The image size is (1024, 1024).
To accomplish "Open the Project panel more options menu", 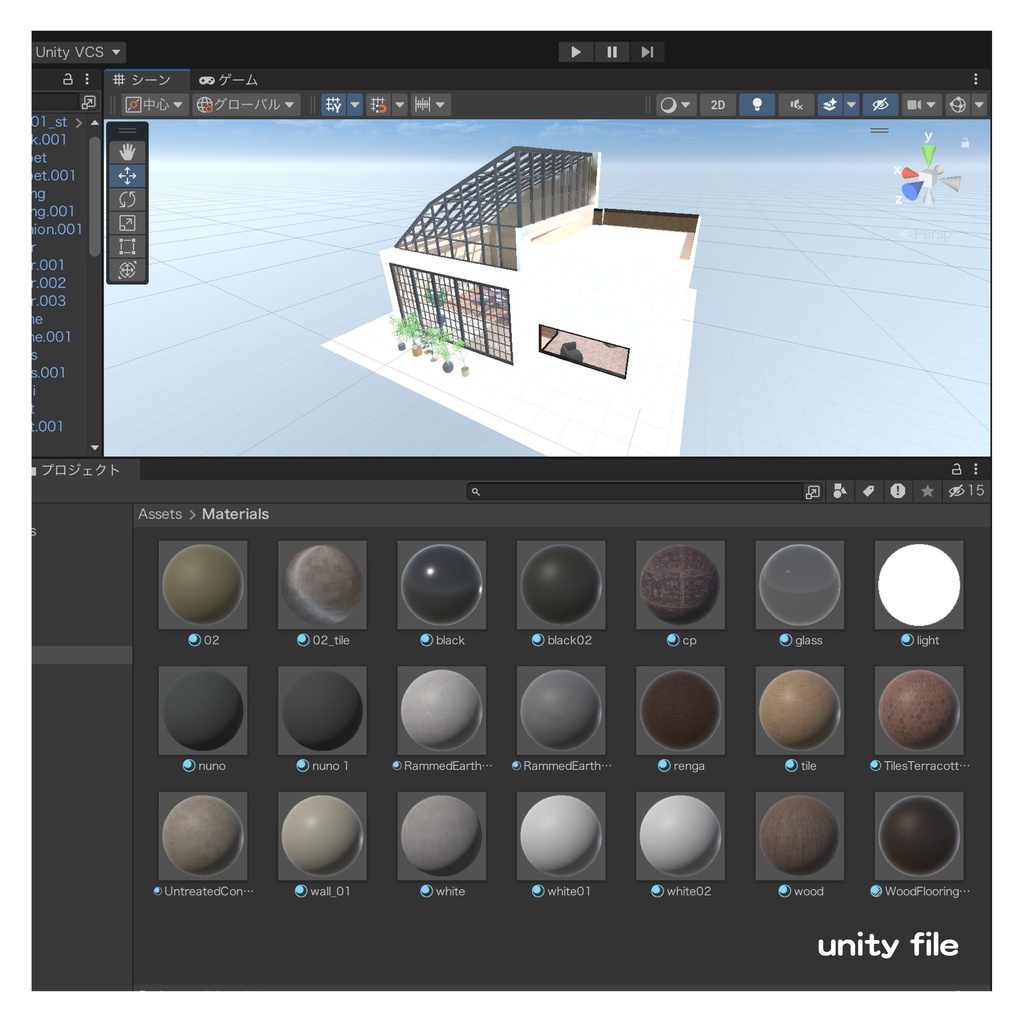I will pos(976,469).
